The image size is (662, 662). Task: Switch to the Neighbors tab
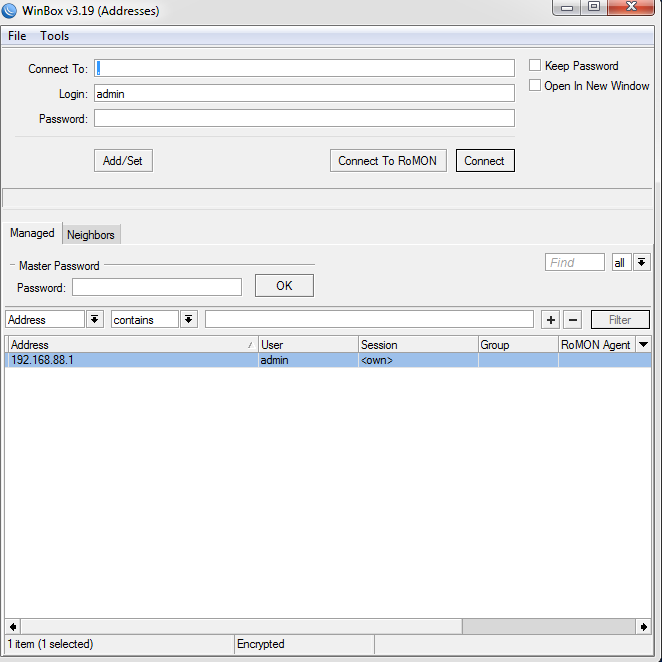click(91, 235)
